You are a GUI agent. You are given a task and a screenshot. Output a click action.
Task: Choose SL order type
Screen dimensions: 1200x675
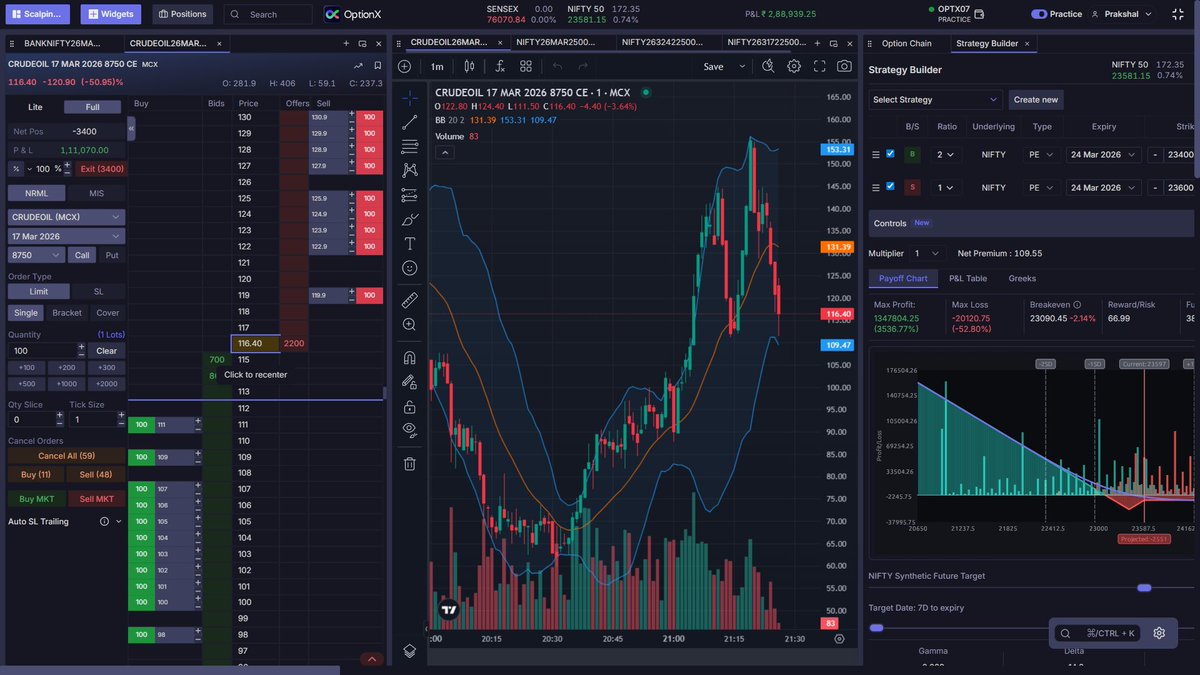(x=98, y=291)
